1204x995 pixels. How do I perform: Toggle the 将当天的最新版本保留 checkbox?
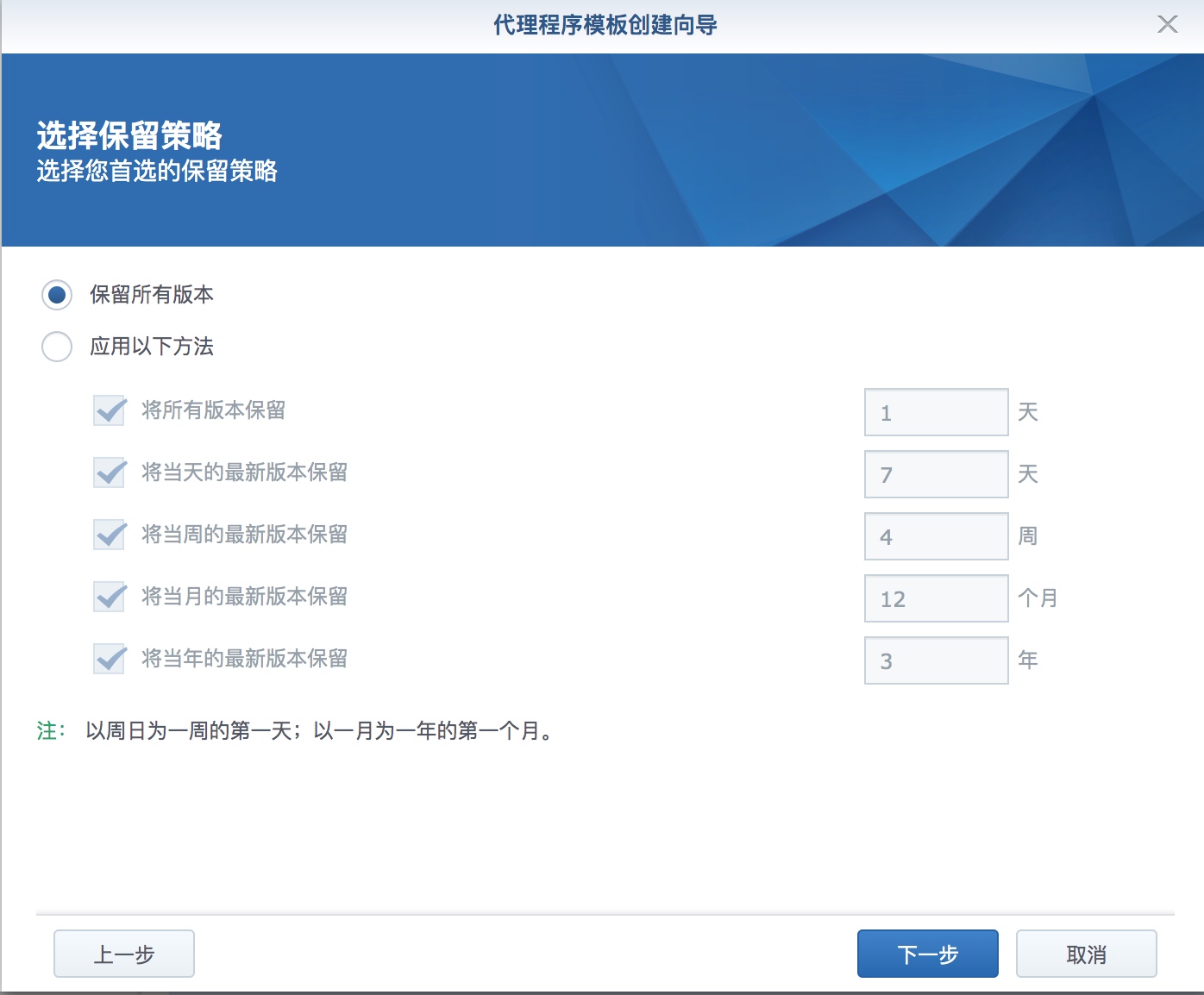tap(110, 472)
